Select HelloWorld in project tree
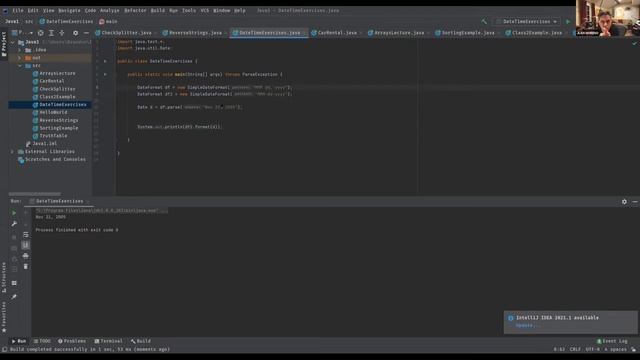Image resolution: width=640 pixels, height=360 pixels. pyautogui.click(x=53, y=112)
